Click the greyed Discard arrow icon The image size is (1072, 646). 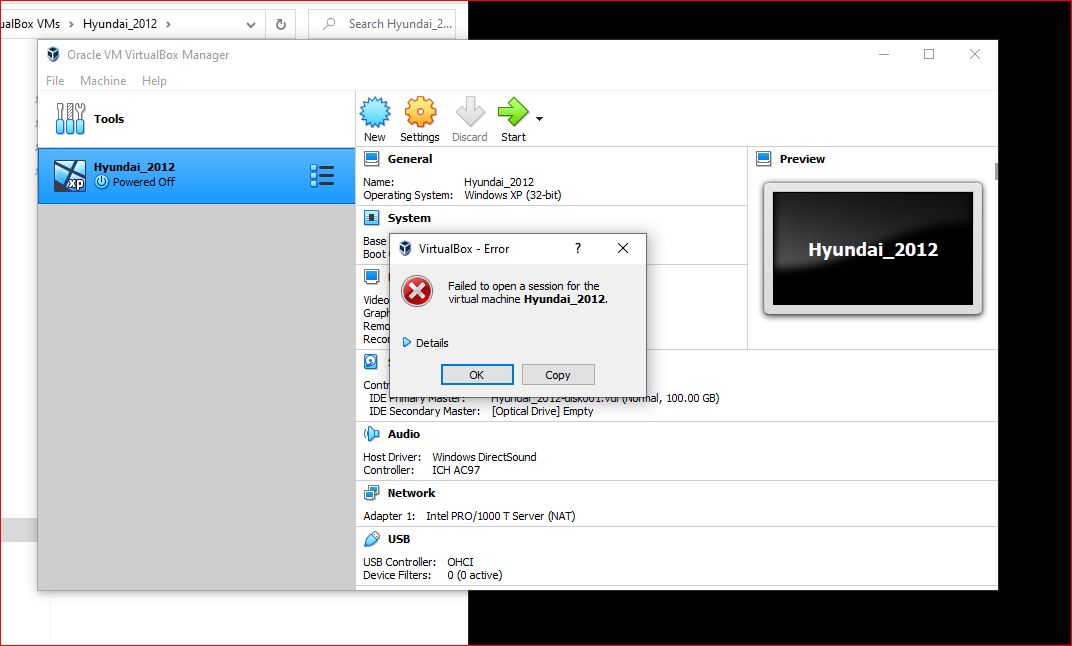[470, 112]
